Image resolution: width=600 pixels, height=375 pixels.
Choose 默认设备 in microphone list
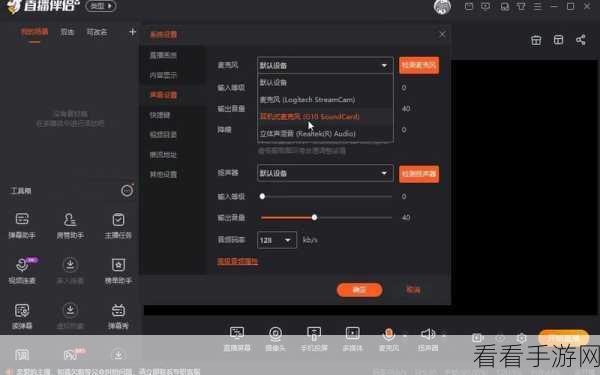pos(325,82)
